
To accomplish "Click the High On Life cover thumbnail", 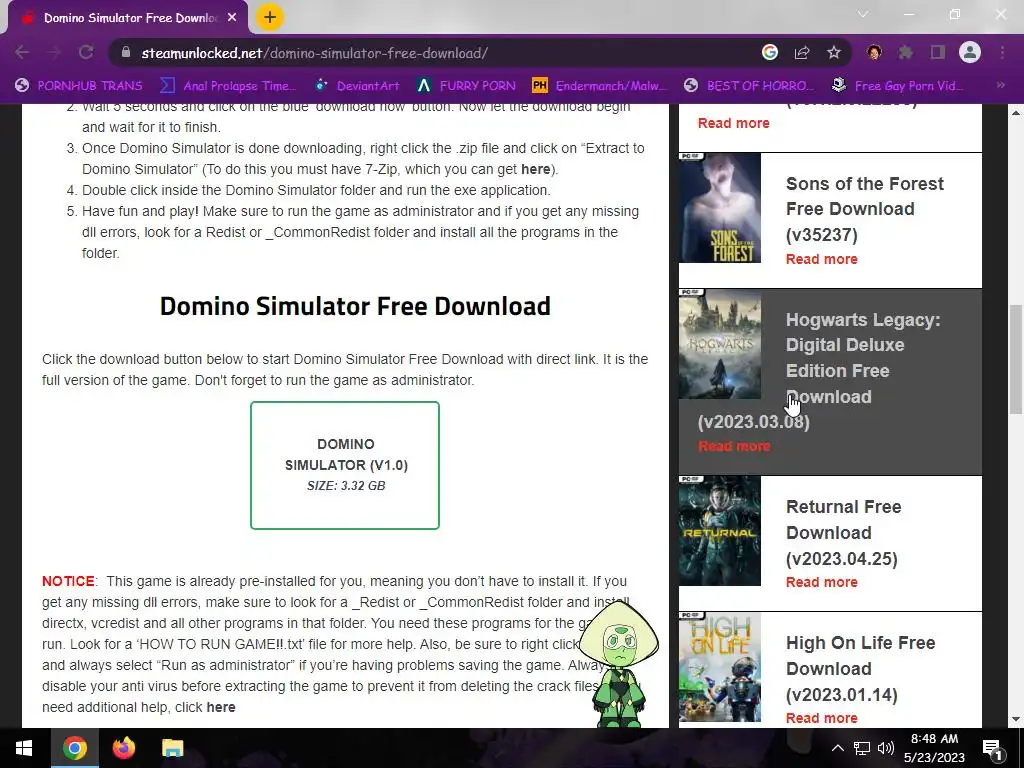I will click(x=720, y=667).
